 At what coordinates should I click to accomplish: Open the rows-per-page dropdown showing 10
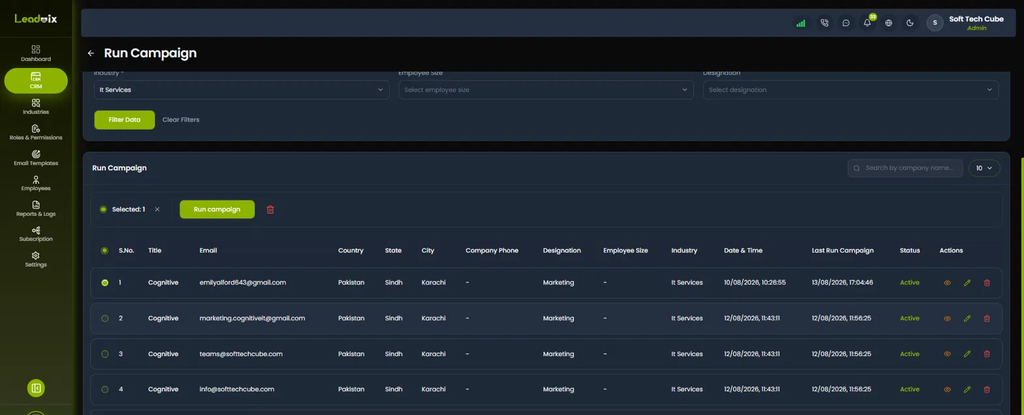click(984, 168)
